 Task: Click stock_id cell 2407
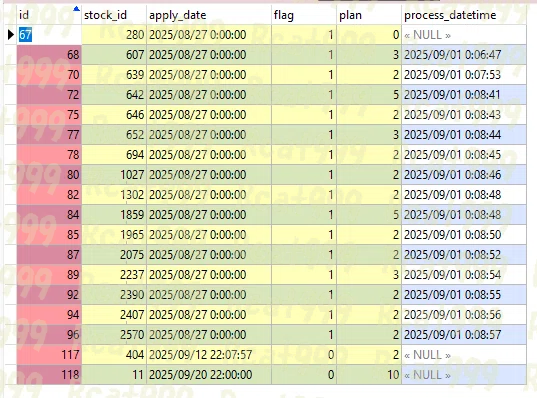[114, 314]
